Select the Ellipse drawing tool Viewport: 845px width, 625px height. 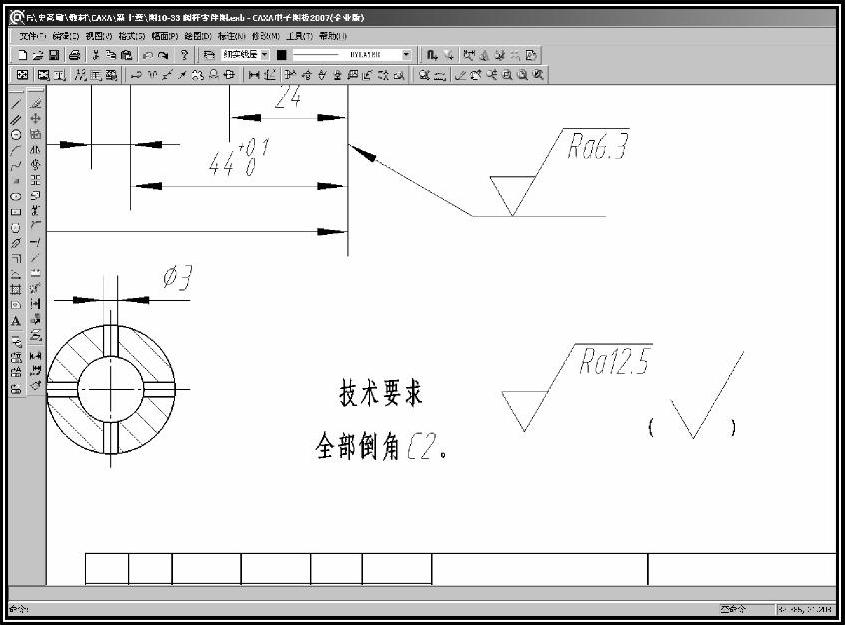pos(16,197)
